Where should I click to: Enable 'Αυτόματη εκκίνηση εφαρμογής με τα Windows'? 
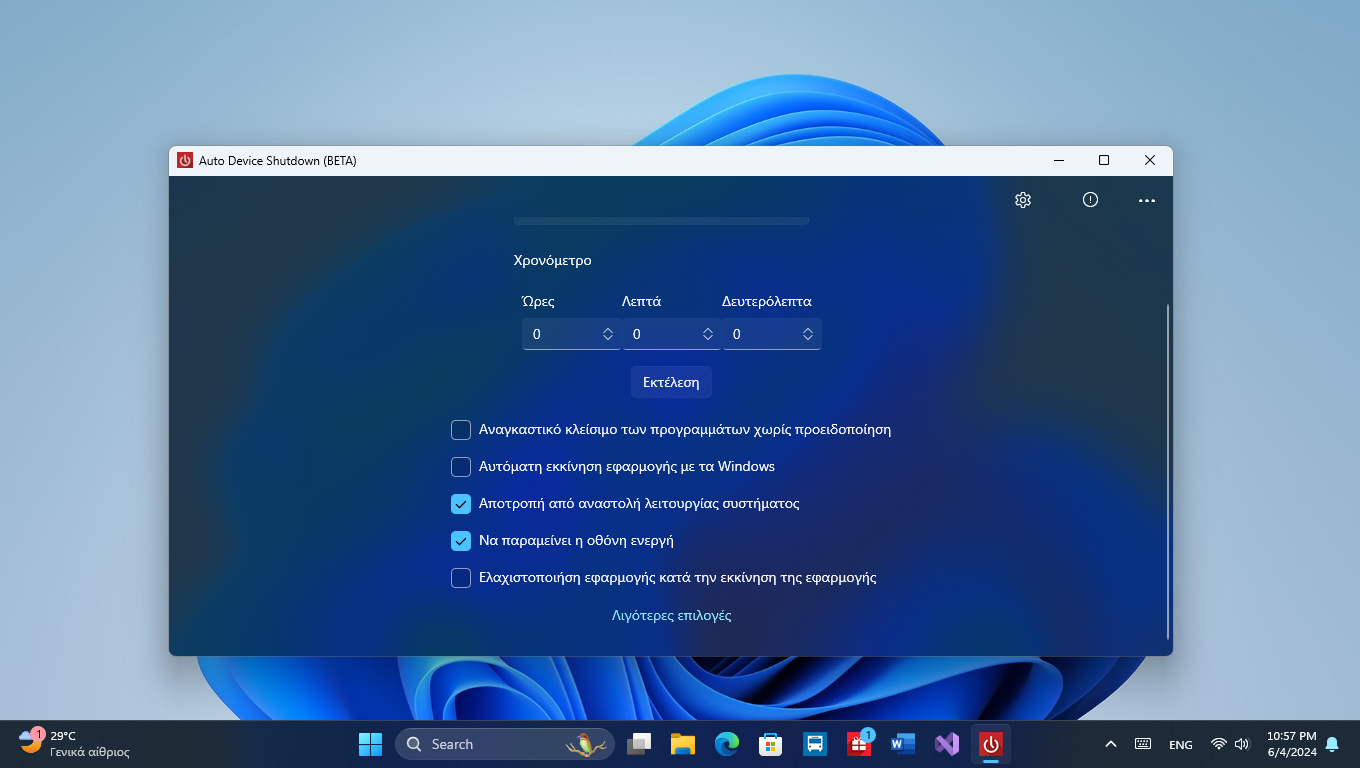(x=461, y=467)
